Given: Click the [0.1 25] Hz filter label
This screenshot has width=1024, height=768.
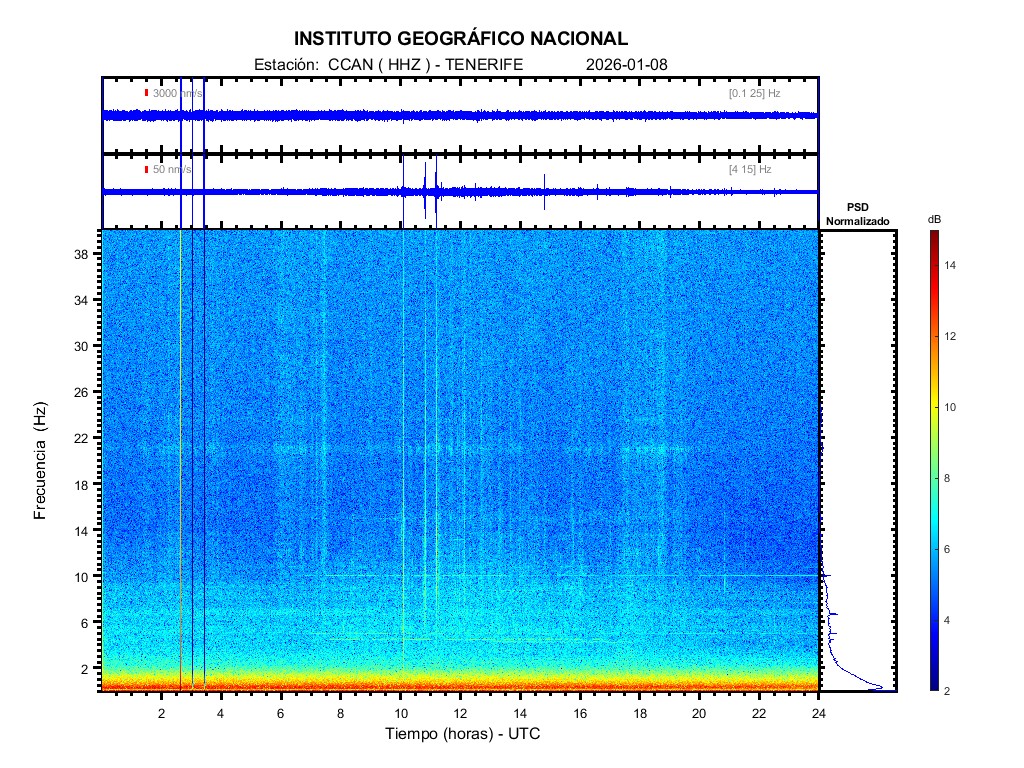Looking at the screenshot, I should click(755, 93).
